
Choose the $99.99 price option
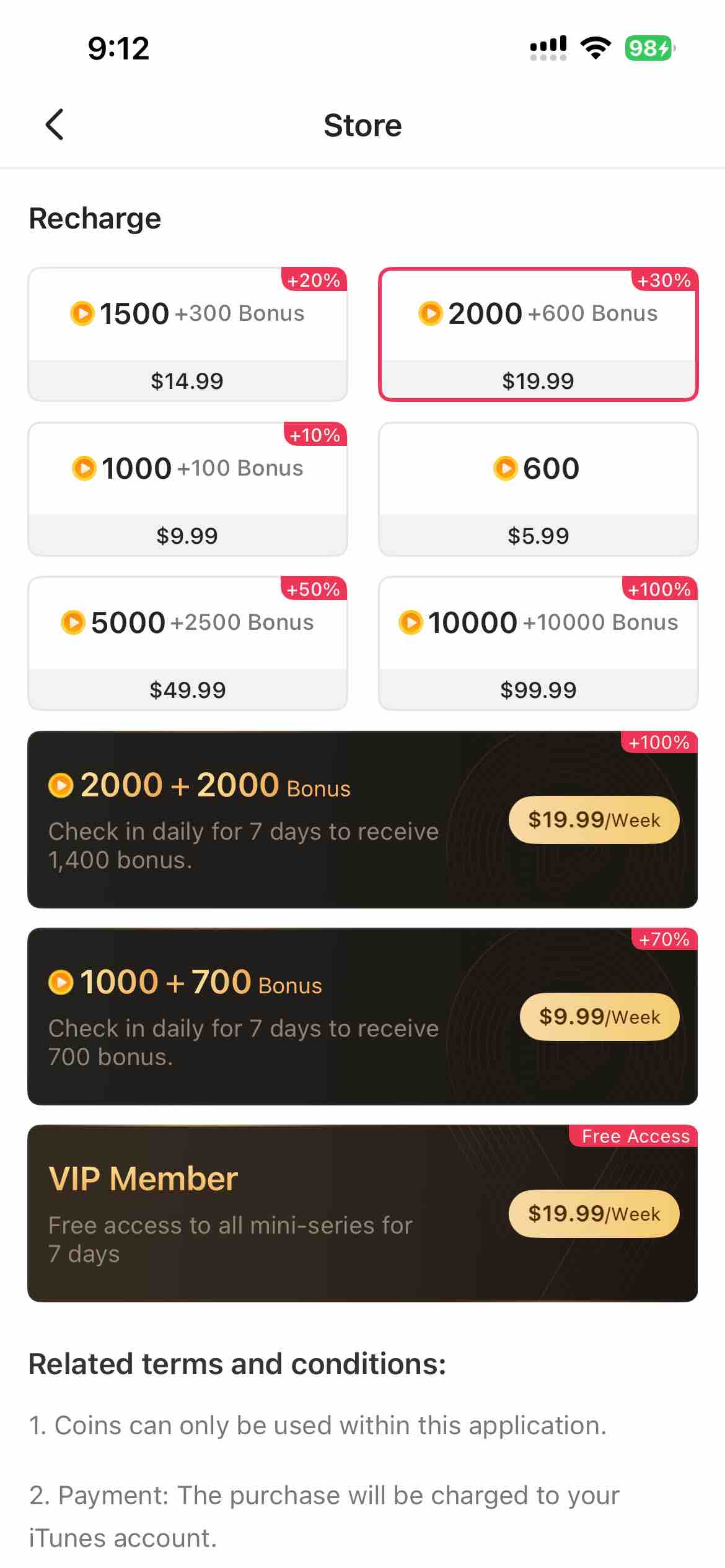[x=538, y=690]
